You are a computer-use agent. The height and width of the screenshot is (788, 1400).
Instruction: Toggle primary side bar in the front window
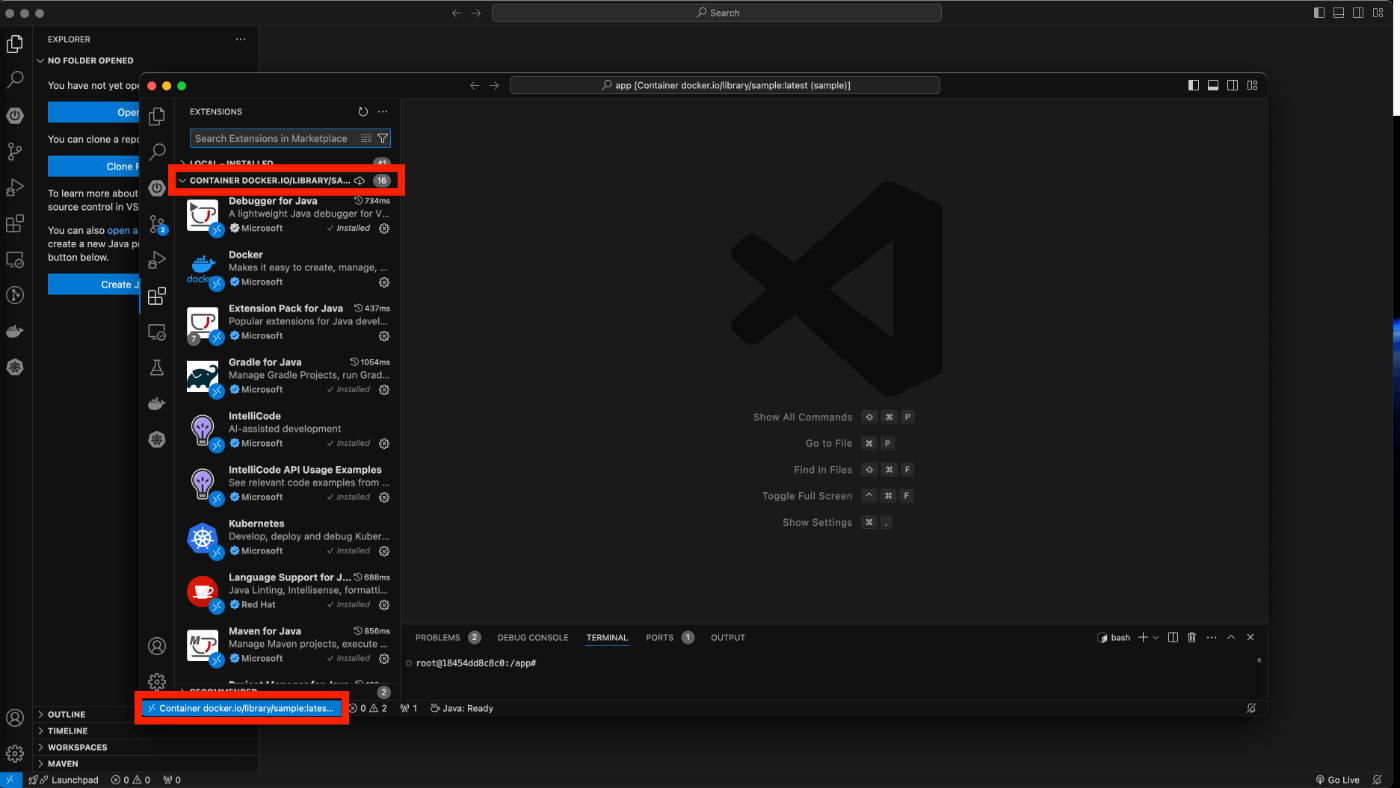[1193, 85]
